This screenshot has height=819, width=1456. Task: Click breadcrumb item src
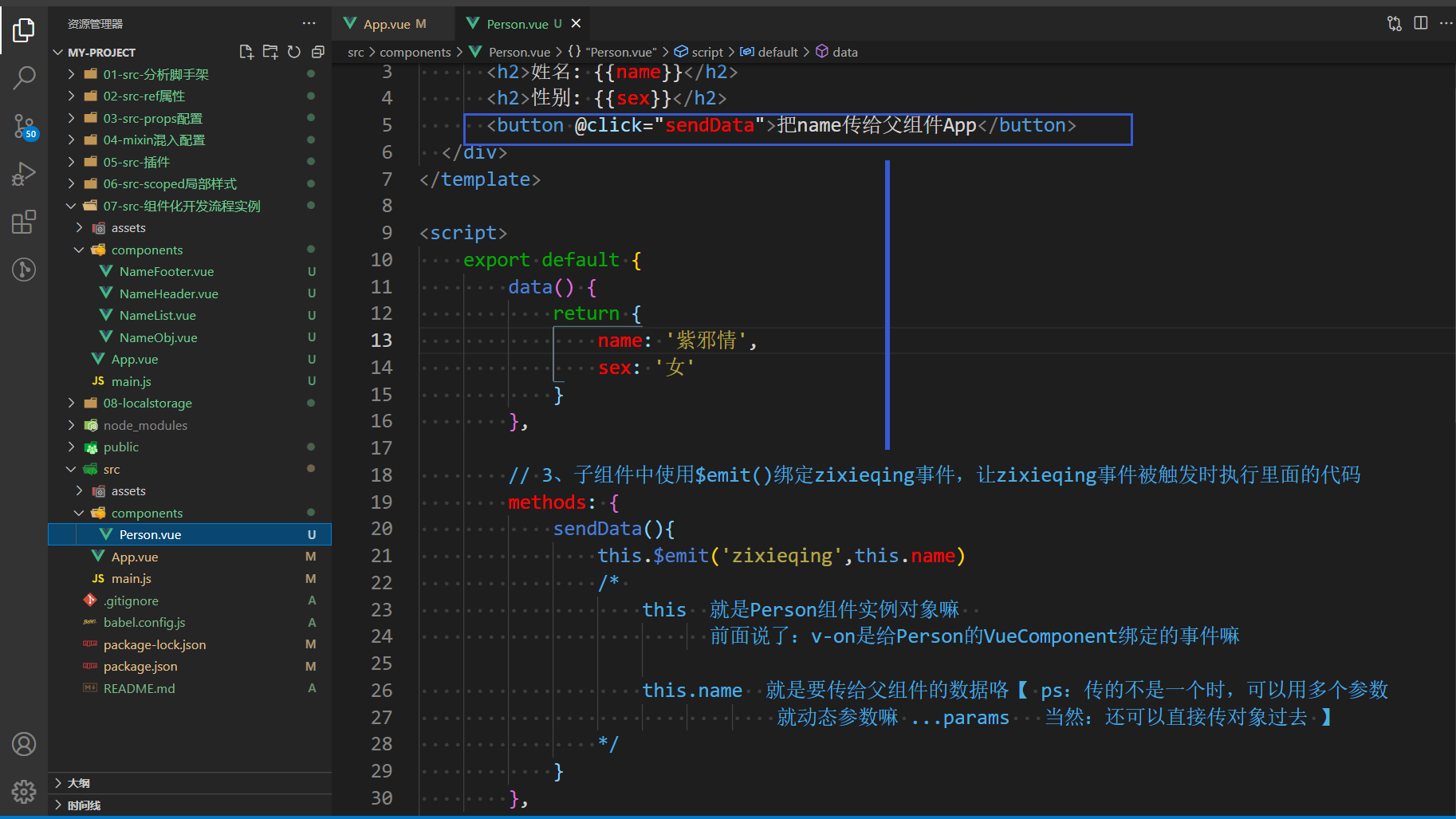(356, 52)
